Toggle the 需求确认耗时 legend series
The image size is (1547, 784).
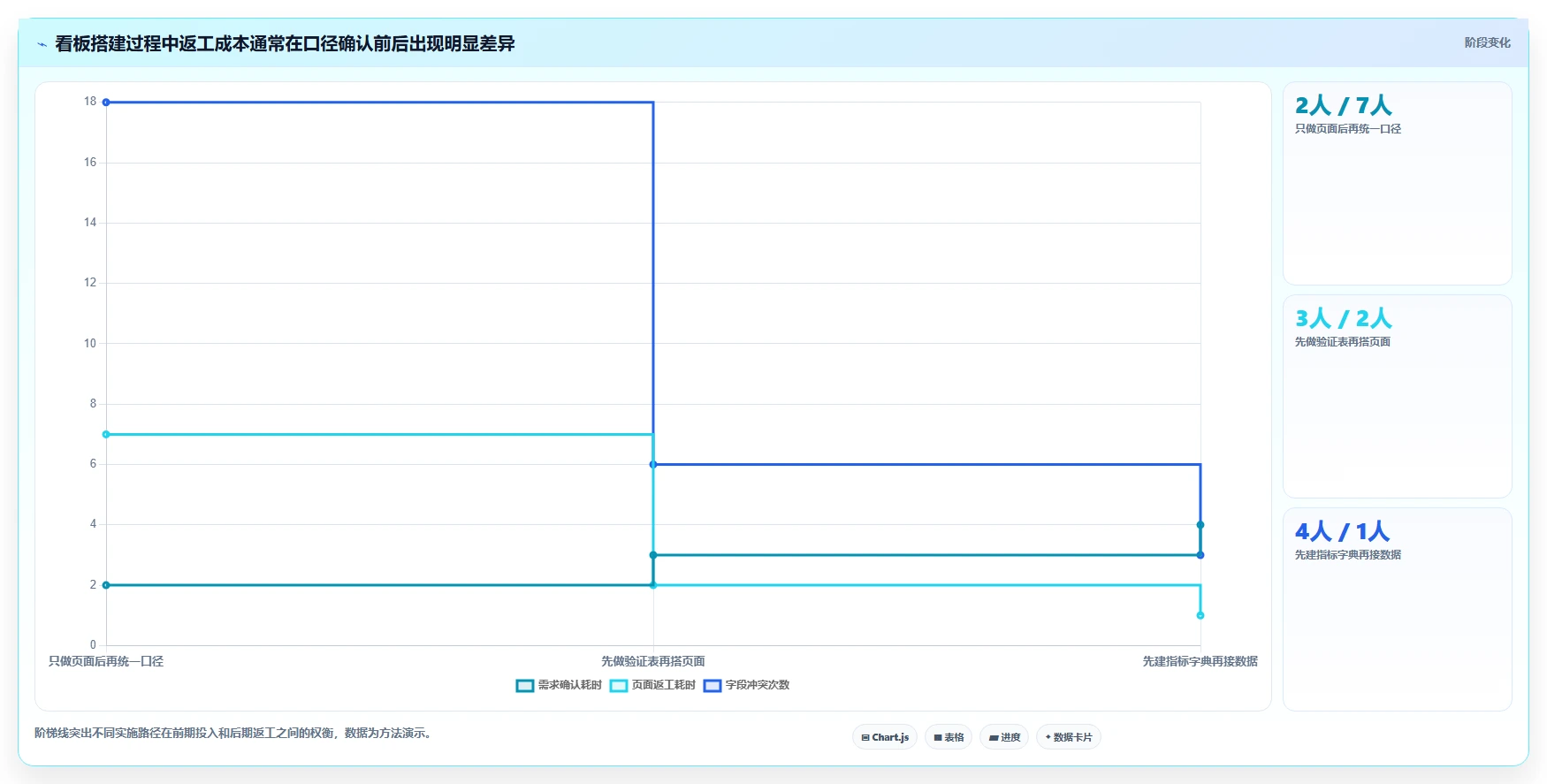point(559,685)
